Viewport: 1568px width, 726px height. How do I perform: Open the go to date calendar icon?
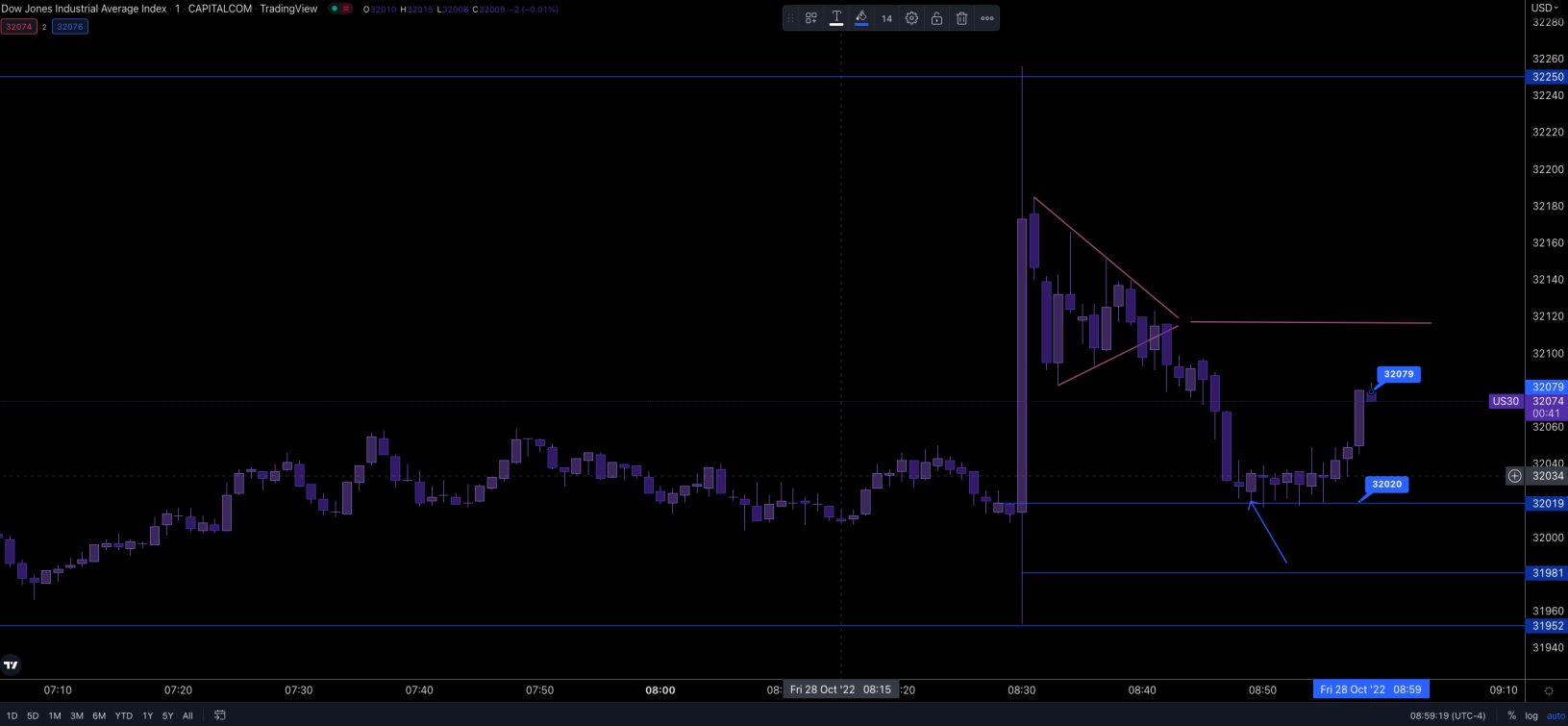coord(220,715)
